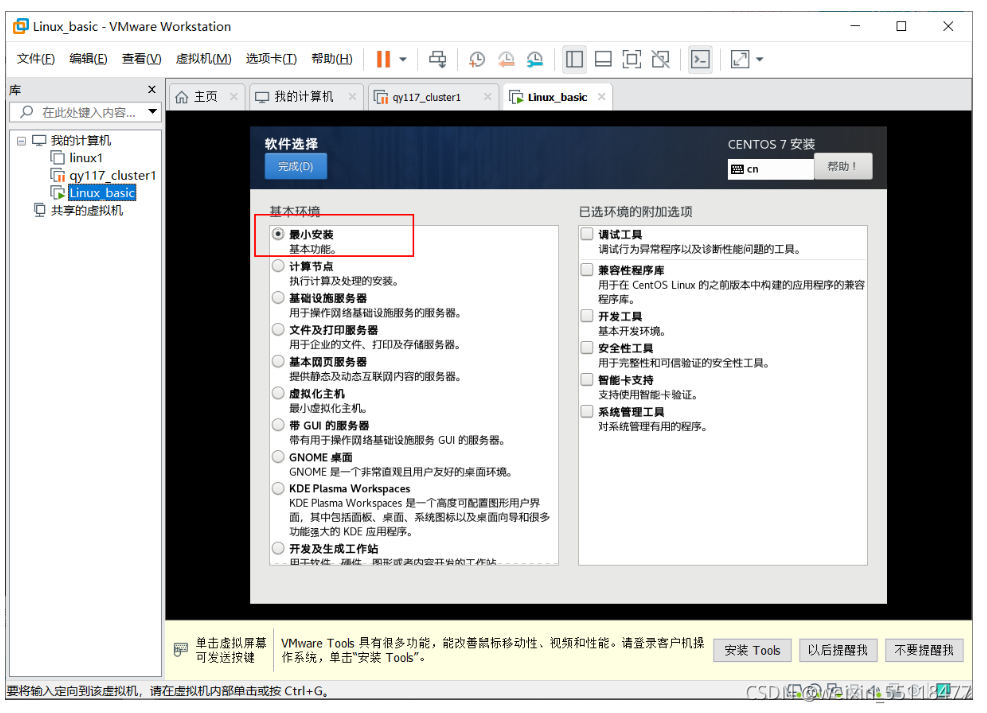Switch to the qy117_cluster1 tab
Image resolution: width=987 pixels, height=713 pixels.
pyautogui.click(x=427, y=97)
